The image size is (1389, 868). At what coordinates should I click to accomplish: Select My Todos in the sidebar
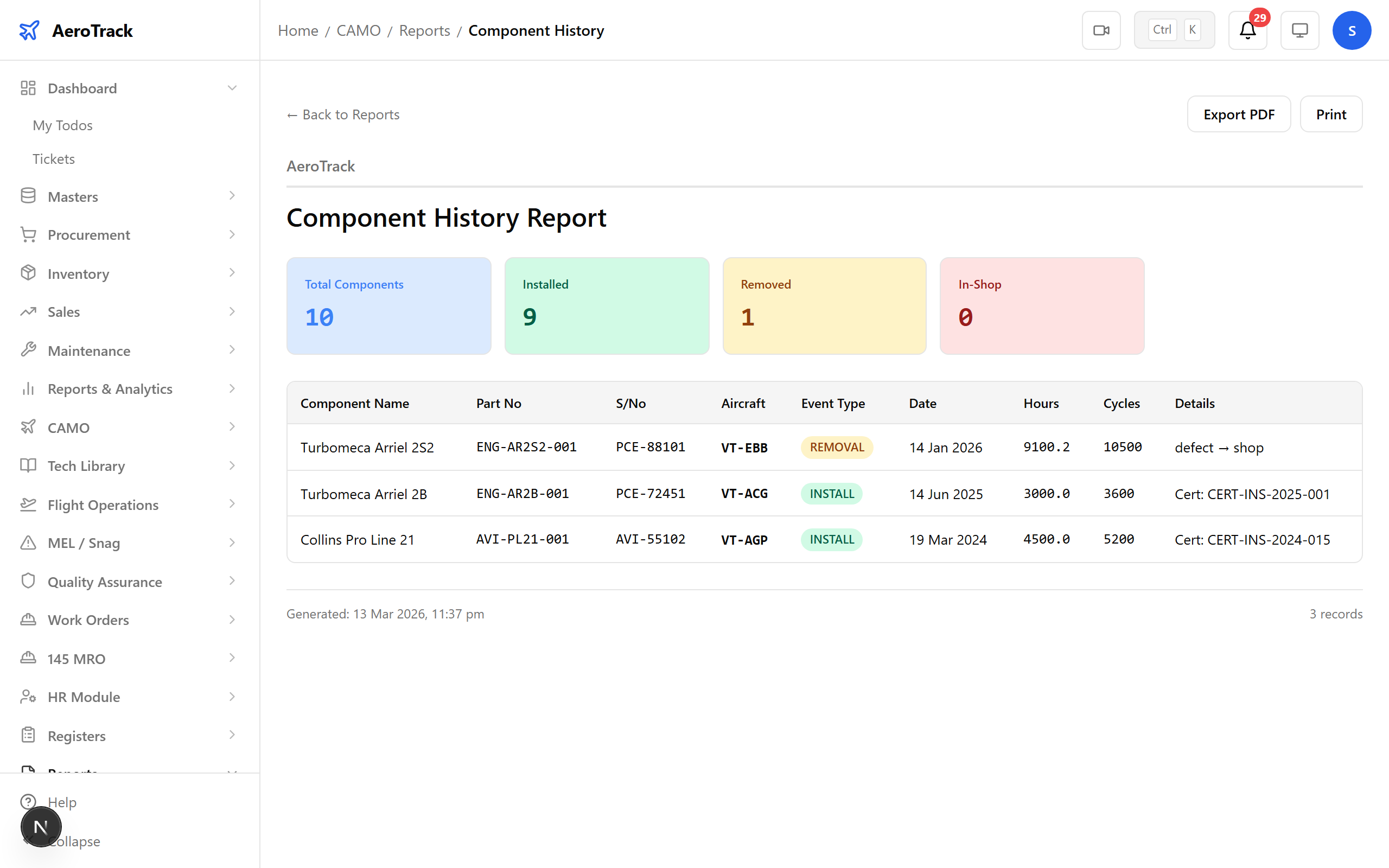tap(62, 125)
